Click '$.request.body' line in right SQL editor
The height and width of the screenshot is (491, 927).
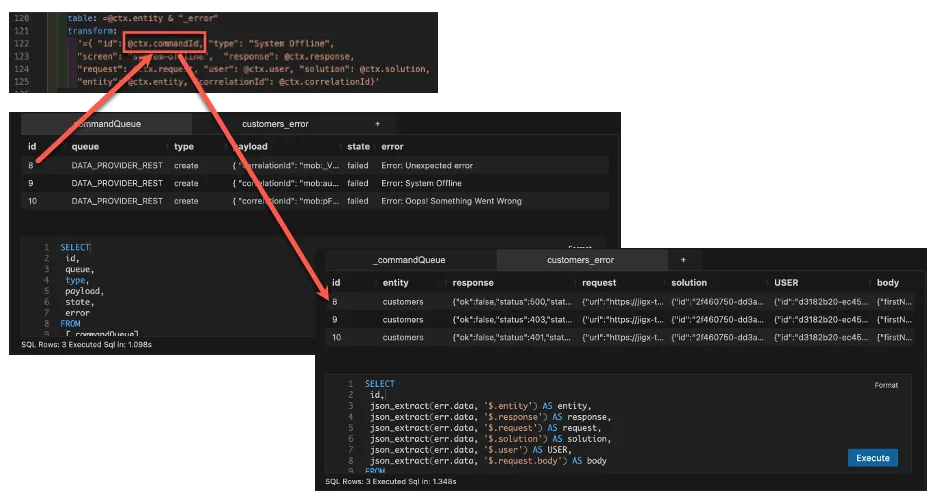tap(488, 460)
